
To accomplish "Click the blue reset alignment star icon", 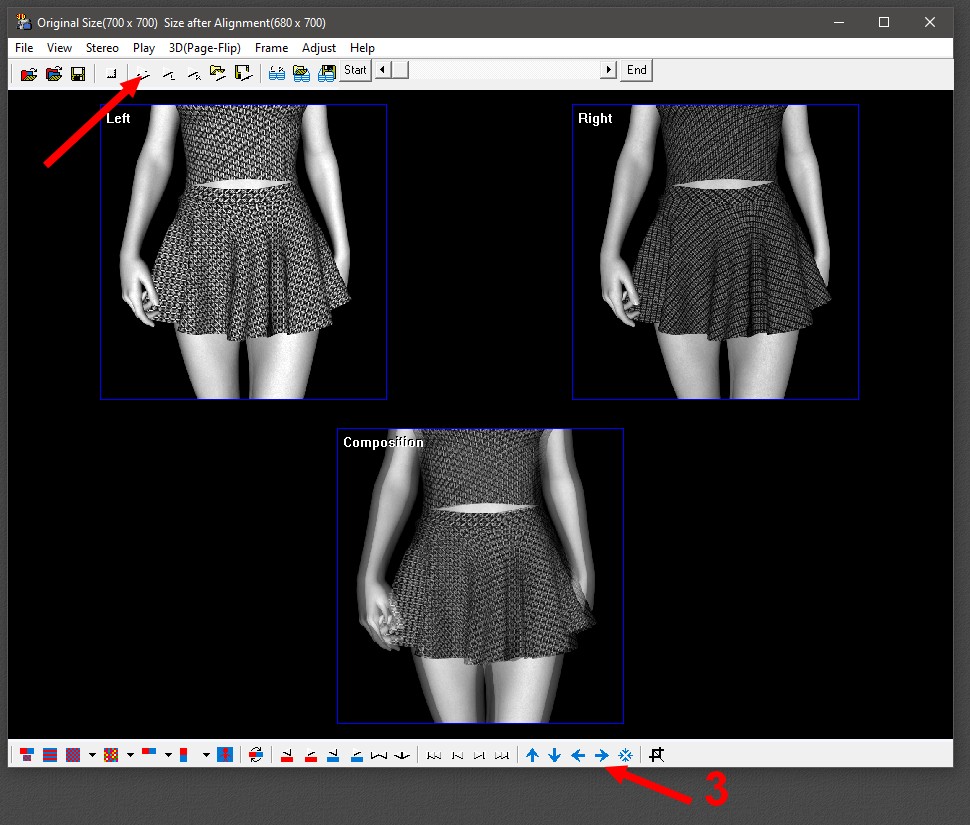I will click(x=625, y=755).
